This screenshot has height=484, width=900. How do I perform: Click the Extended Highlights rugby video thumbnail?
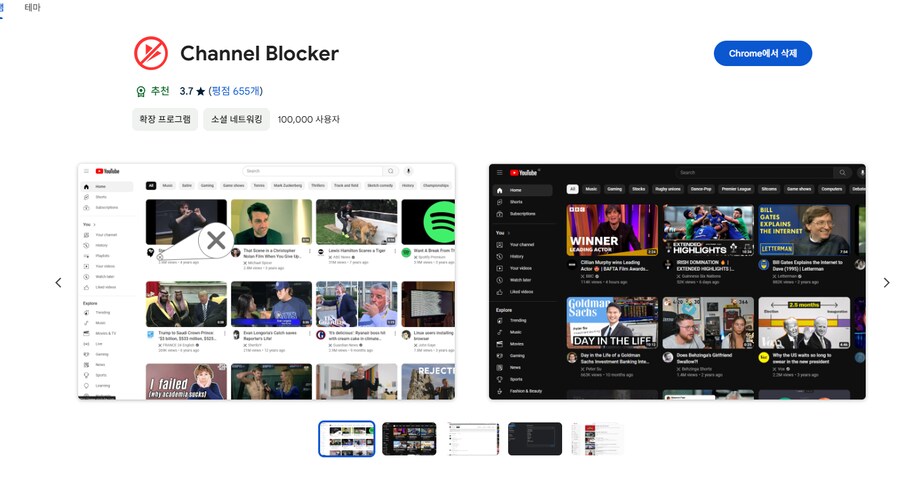[x=708, y=230]
